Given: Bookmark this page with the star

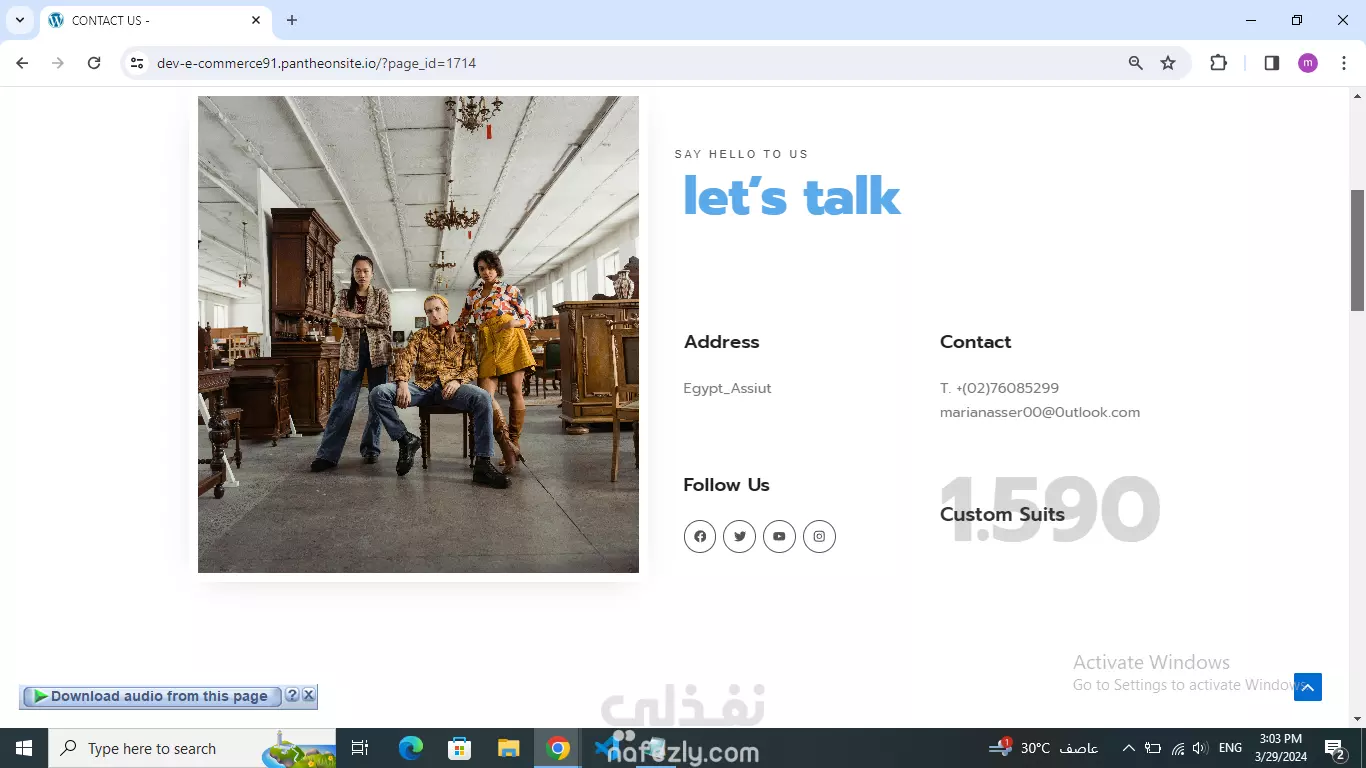Looking at the screenshot, I should tap(1168, 63).
